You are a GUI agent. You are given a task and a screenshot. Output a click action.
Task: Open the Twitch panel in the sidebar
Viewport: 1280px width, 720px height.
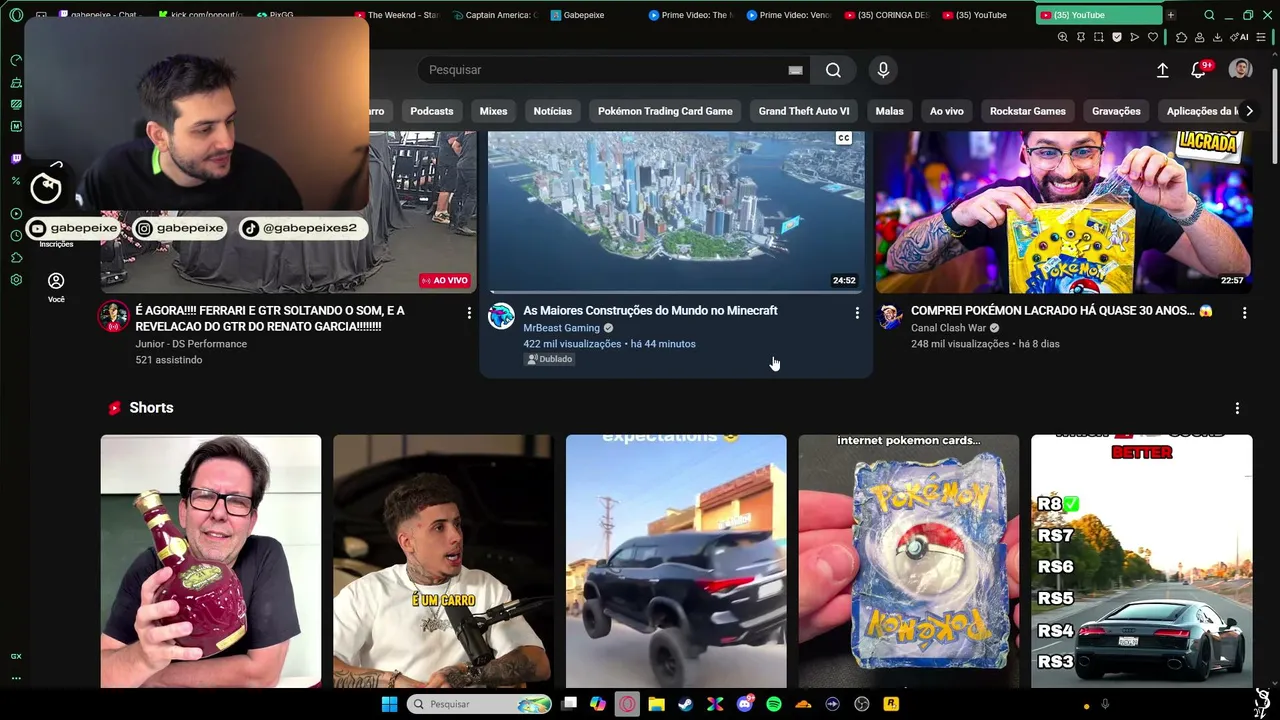16,158
